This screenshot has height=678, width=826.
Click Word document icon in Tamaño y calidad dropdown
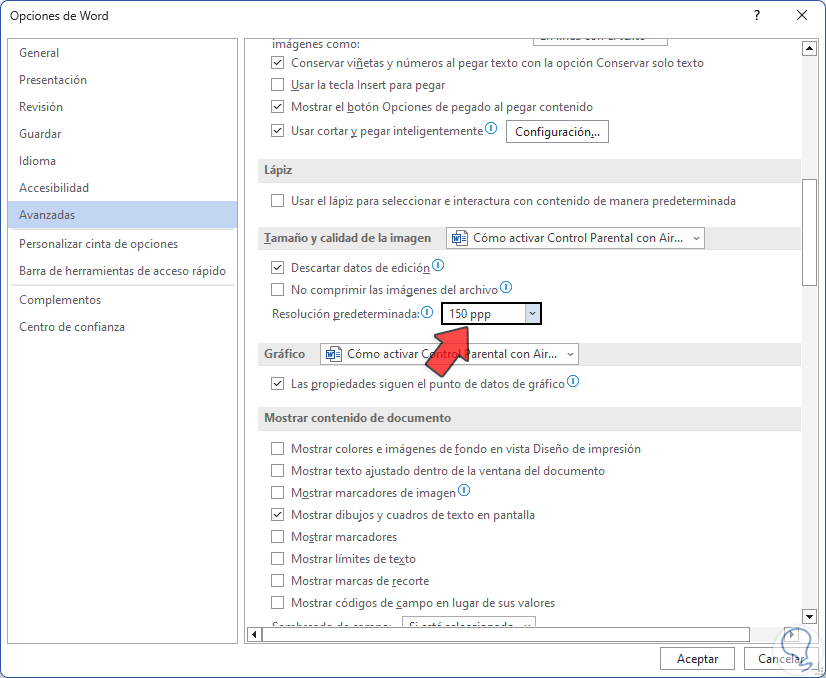(x=459, y=238)
